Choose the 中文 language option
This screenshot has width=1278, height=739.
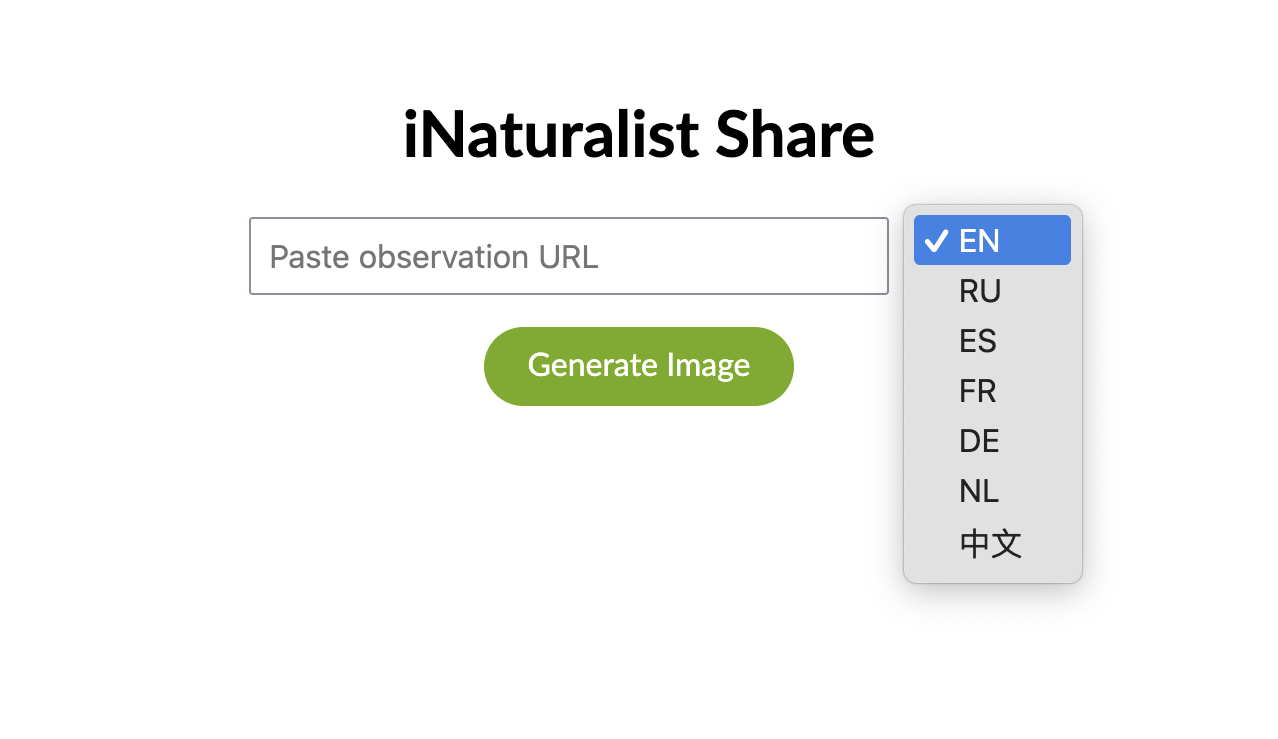click(x=990, y=544)
